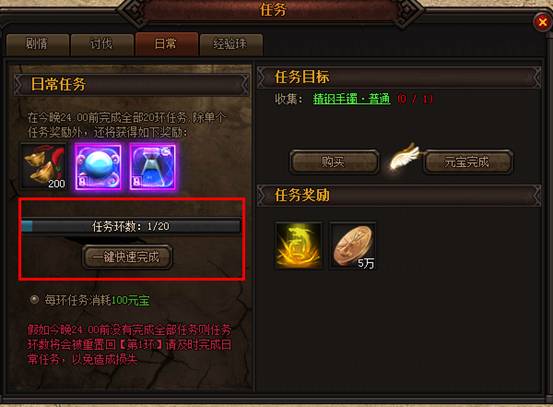Screen dimensions: 553x407
Task: Click the 元宝完成 button
Action: [468, 162]
